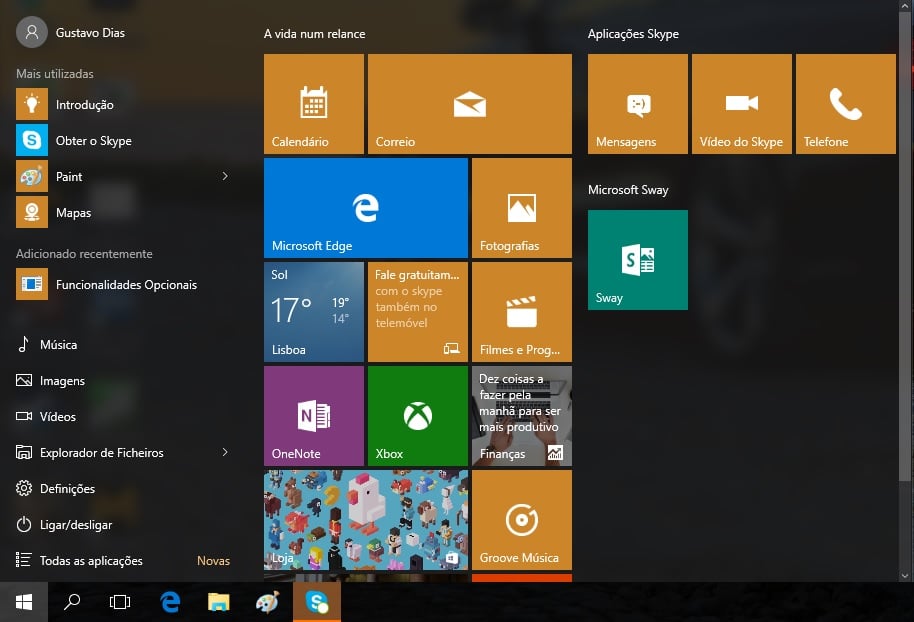
Task: Open the Telefone tile
Action: tap(846, 104)
